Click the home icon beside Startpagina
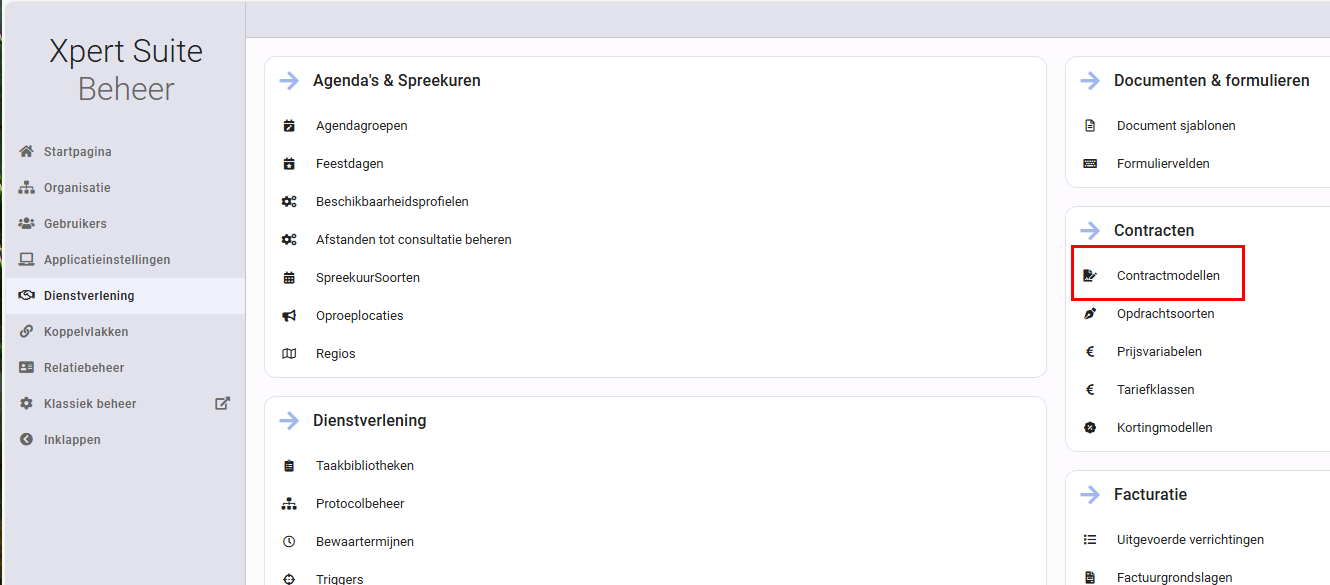The image size is (1330, 585). (27, 152)
